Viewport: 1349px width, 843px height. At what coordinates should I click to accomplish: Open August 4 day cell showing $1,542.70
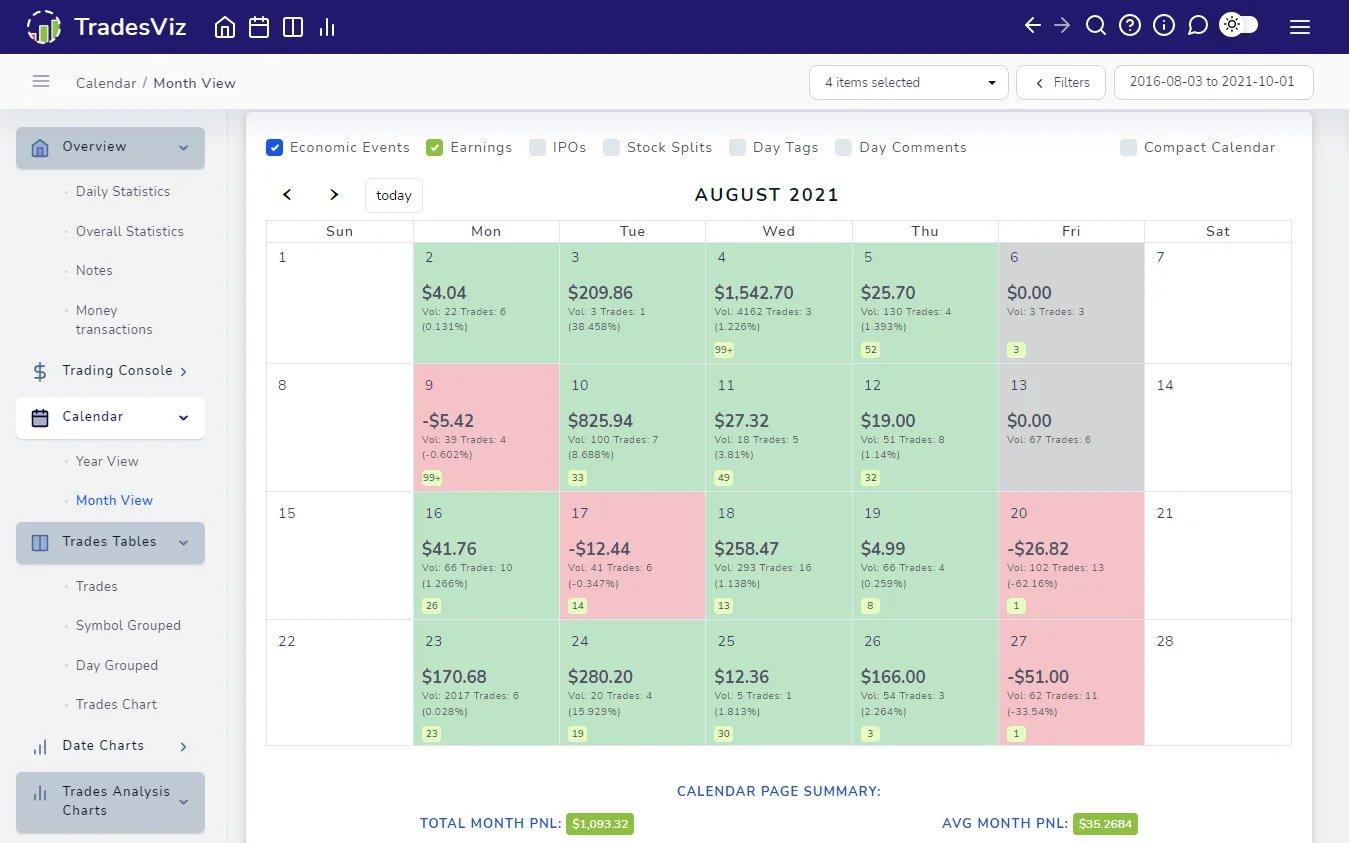(779, 303)
